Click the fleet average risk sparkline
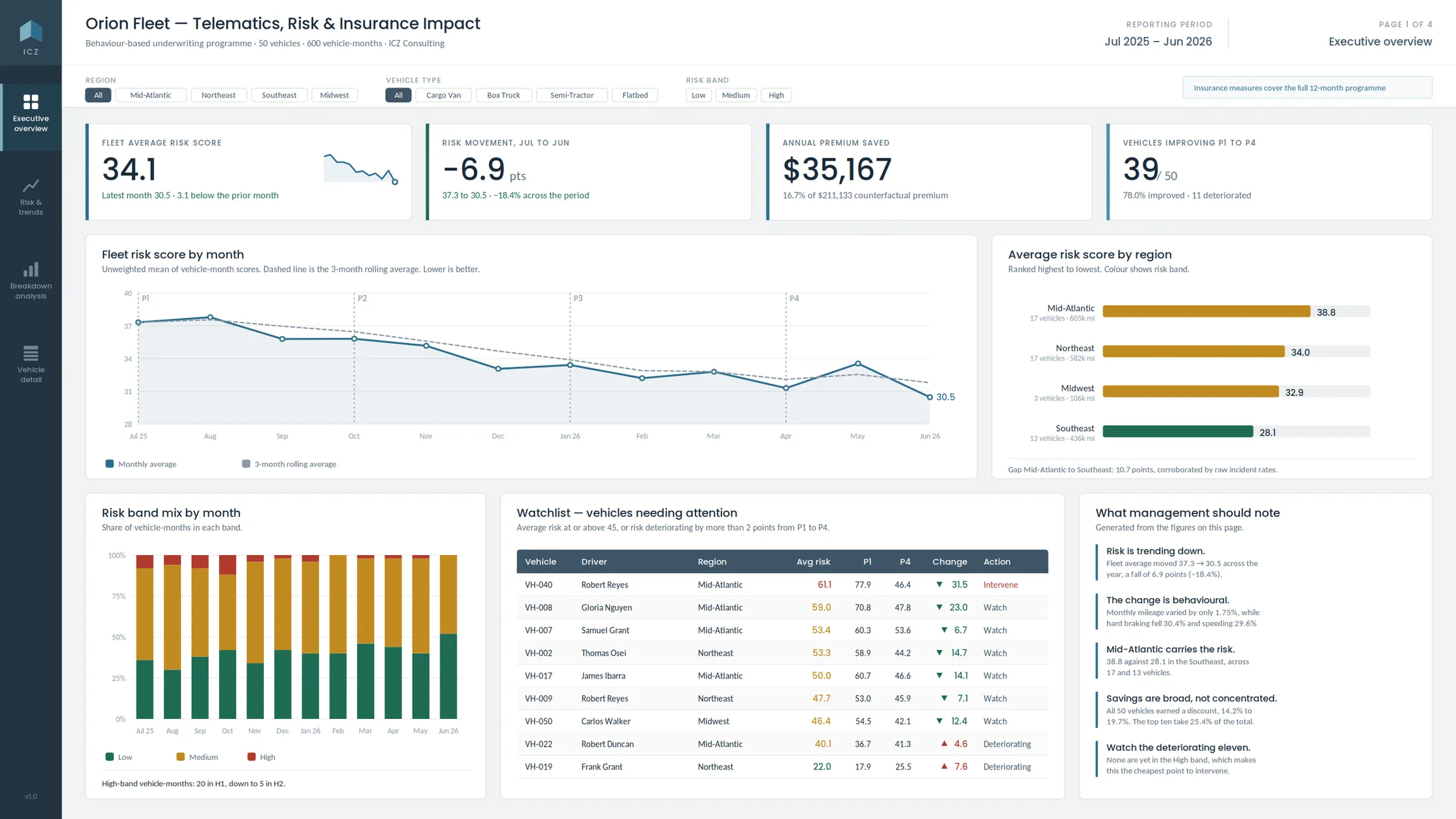1456x819 pixels. click(x=360, y=169)
